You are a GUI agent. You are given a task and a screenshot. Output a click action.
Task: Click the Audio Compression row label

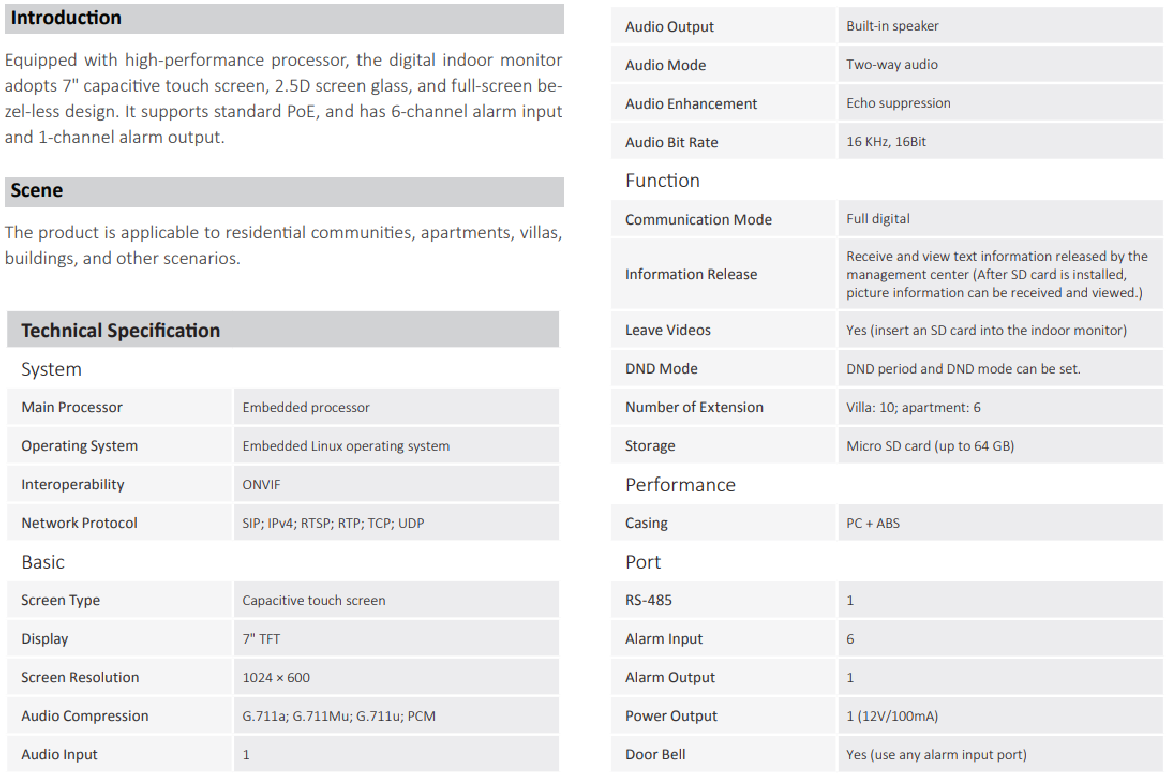[x=85, y=716]
